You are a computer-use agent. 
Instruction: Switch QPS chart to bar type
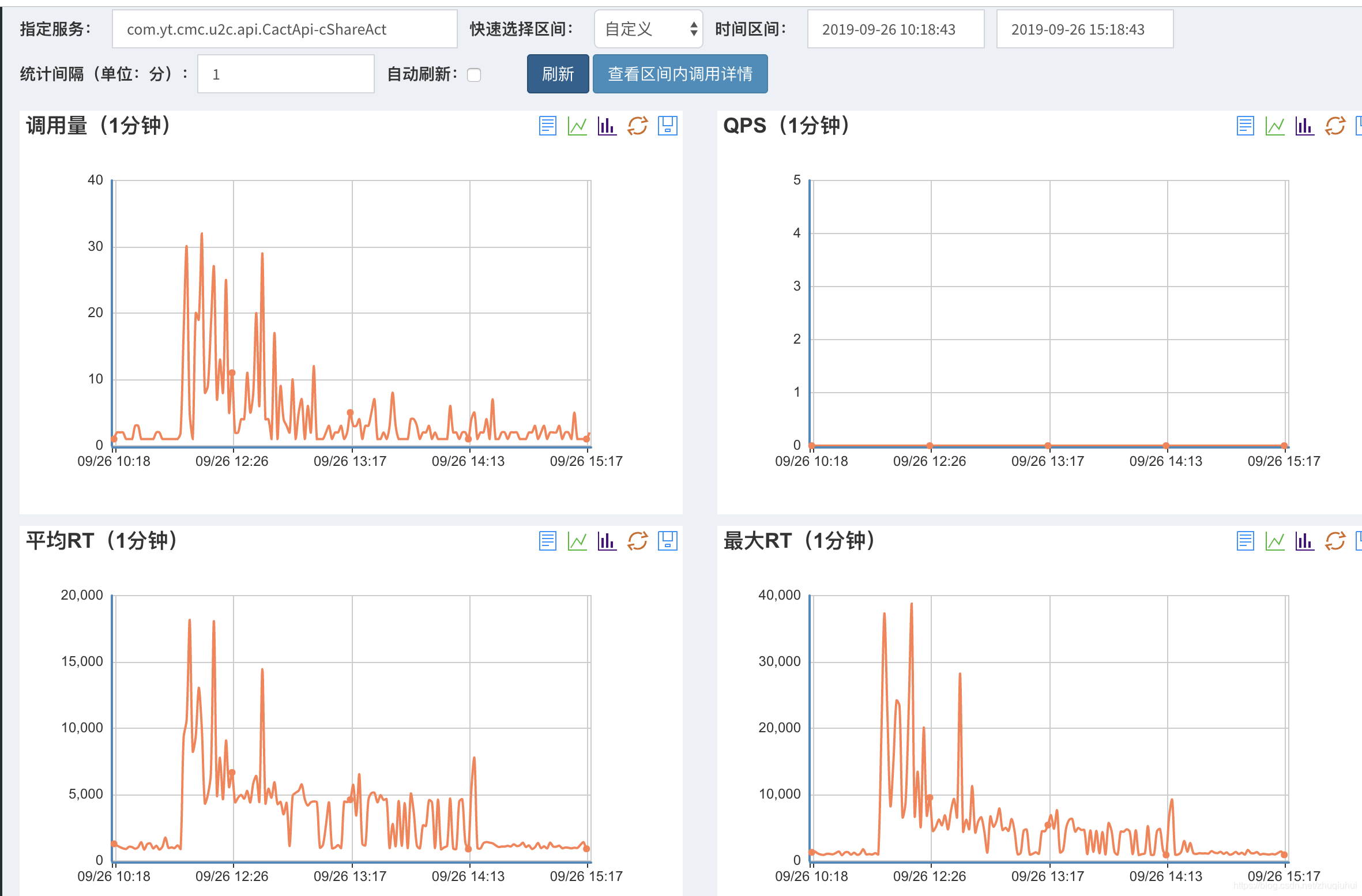tap(1304, 126)
